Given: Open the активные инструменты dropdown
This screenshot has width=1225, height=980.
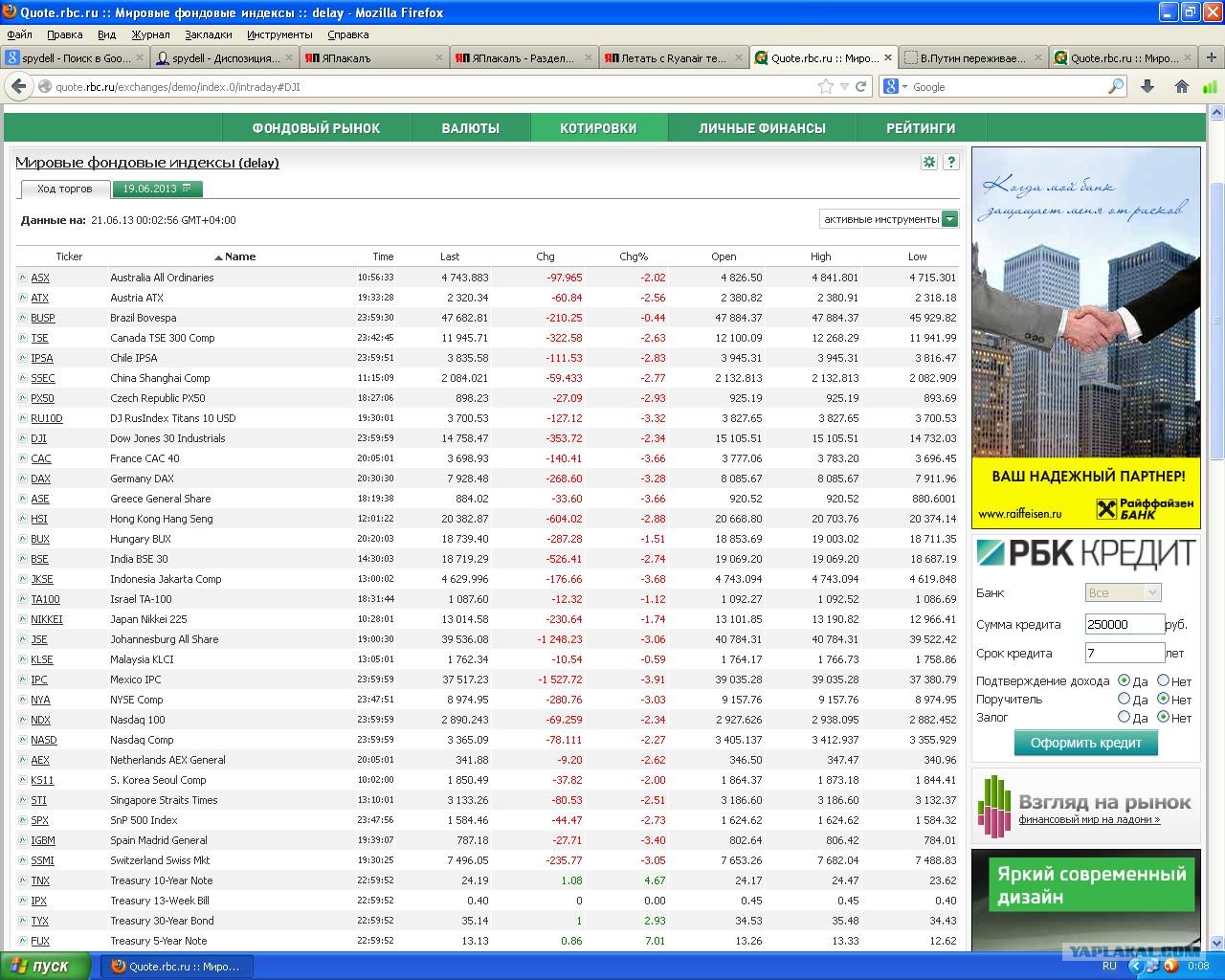Looking at the screenshot, I should 889,219.
